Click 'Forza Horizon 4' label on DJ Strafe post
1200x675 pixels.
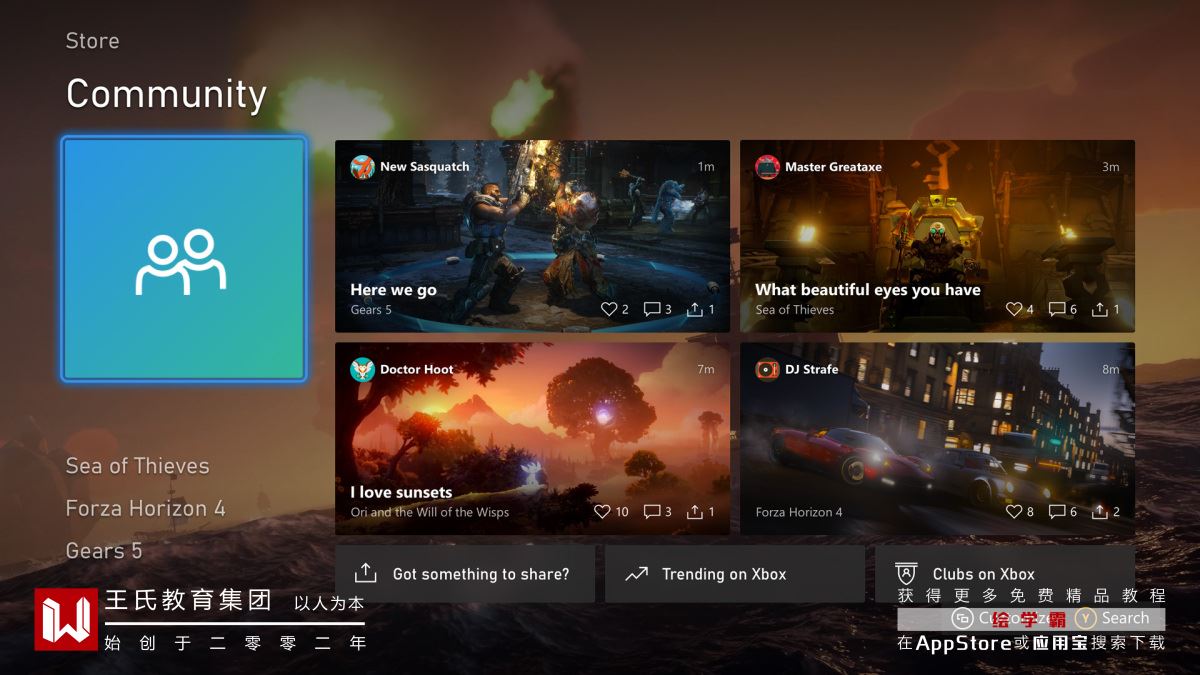coord(799,512)
